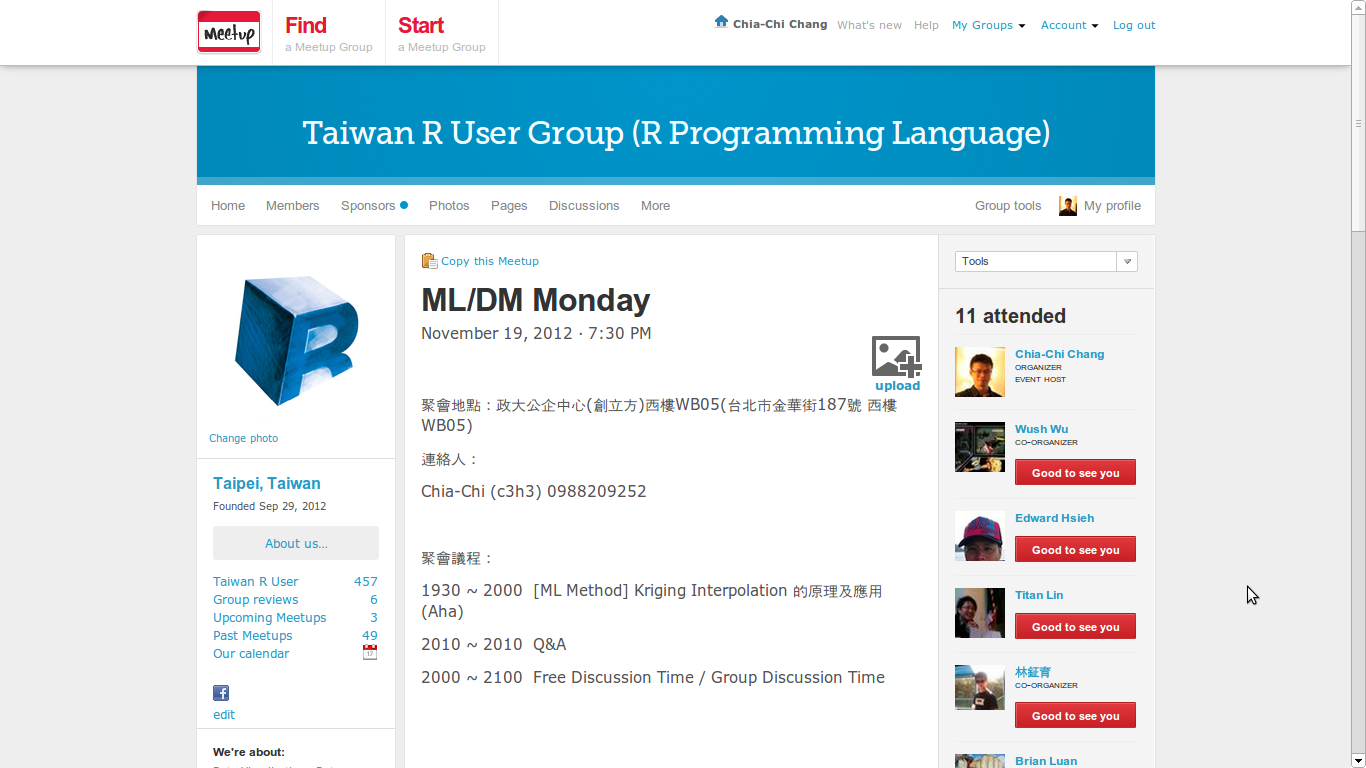Open the Discussions tab
Viewport: 1366px width, 768px height.
584,205
